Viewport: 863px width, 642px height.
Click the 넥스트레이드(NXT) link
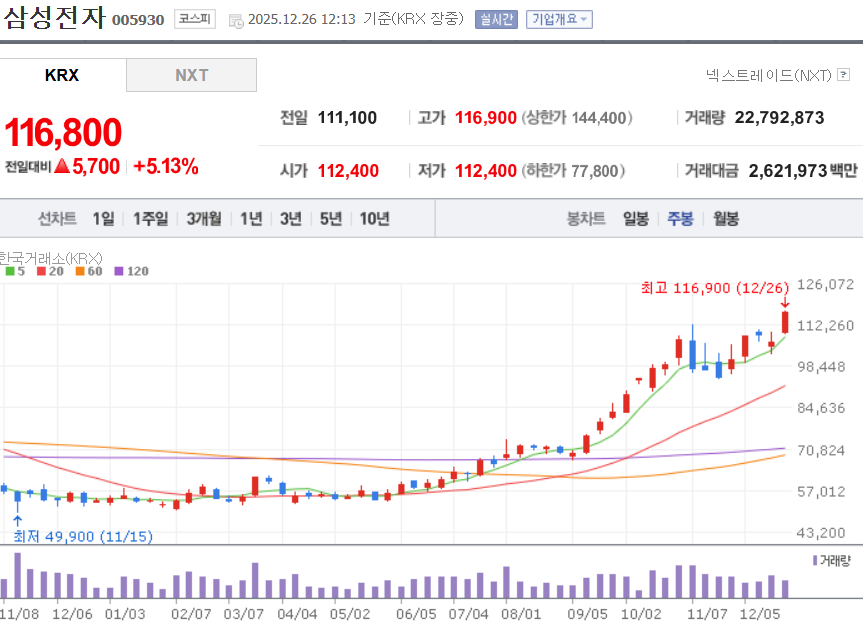pos(768,75)
